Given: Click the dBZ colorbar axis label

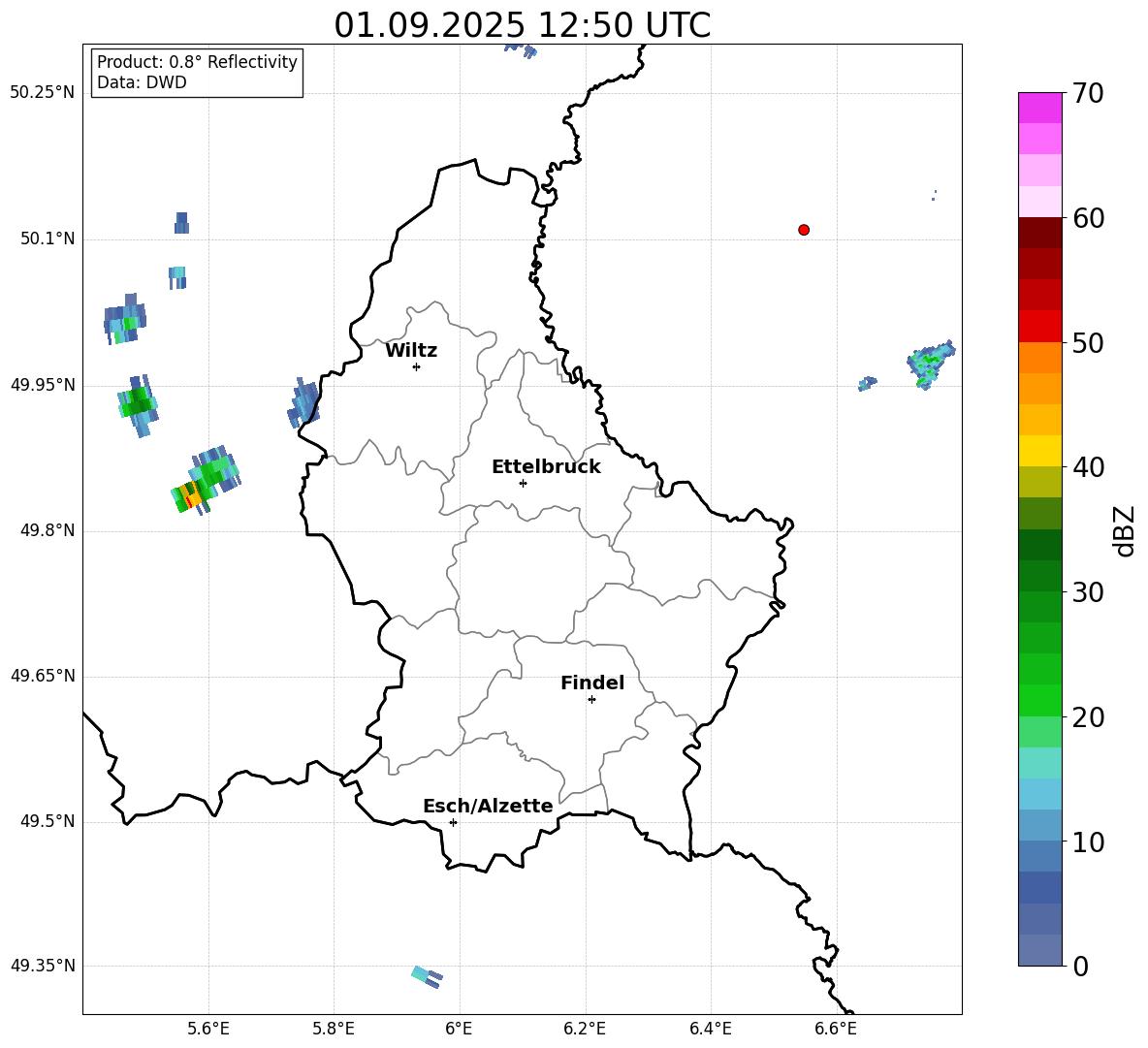Looking at the screenshot, I should click(1125, 530).
